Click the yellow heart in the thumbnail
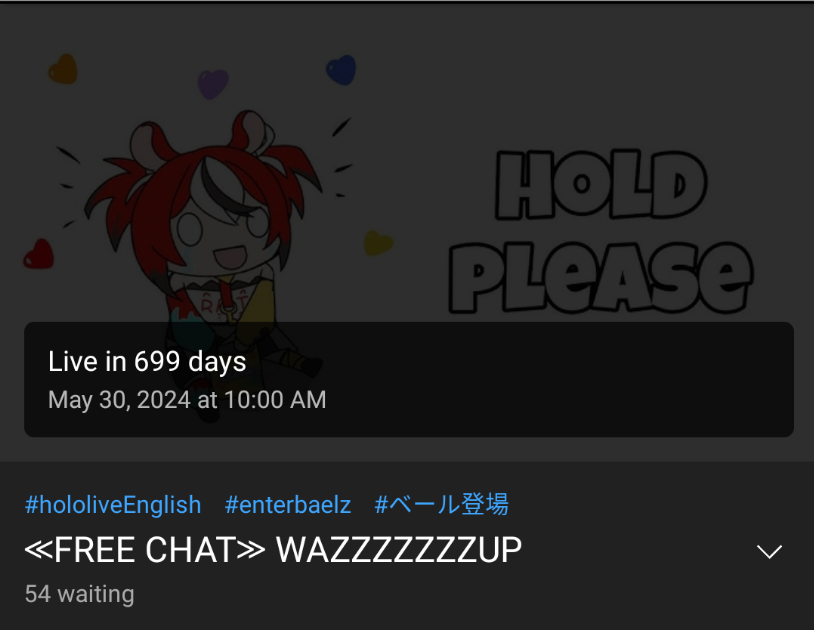 pos(378,242)
